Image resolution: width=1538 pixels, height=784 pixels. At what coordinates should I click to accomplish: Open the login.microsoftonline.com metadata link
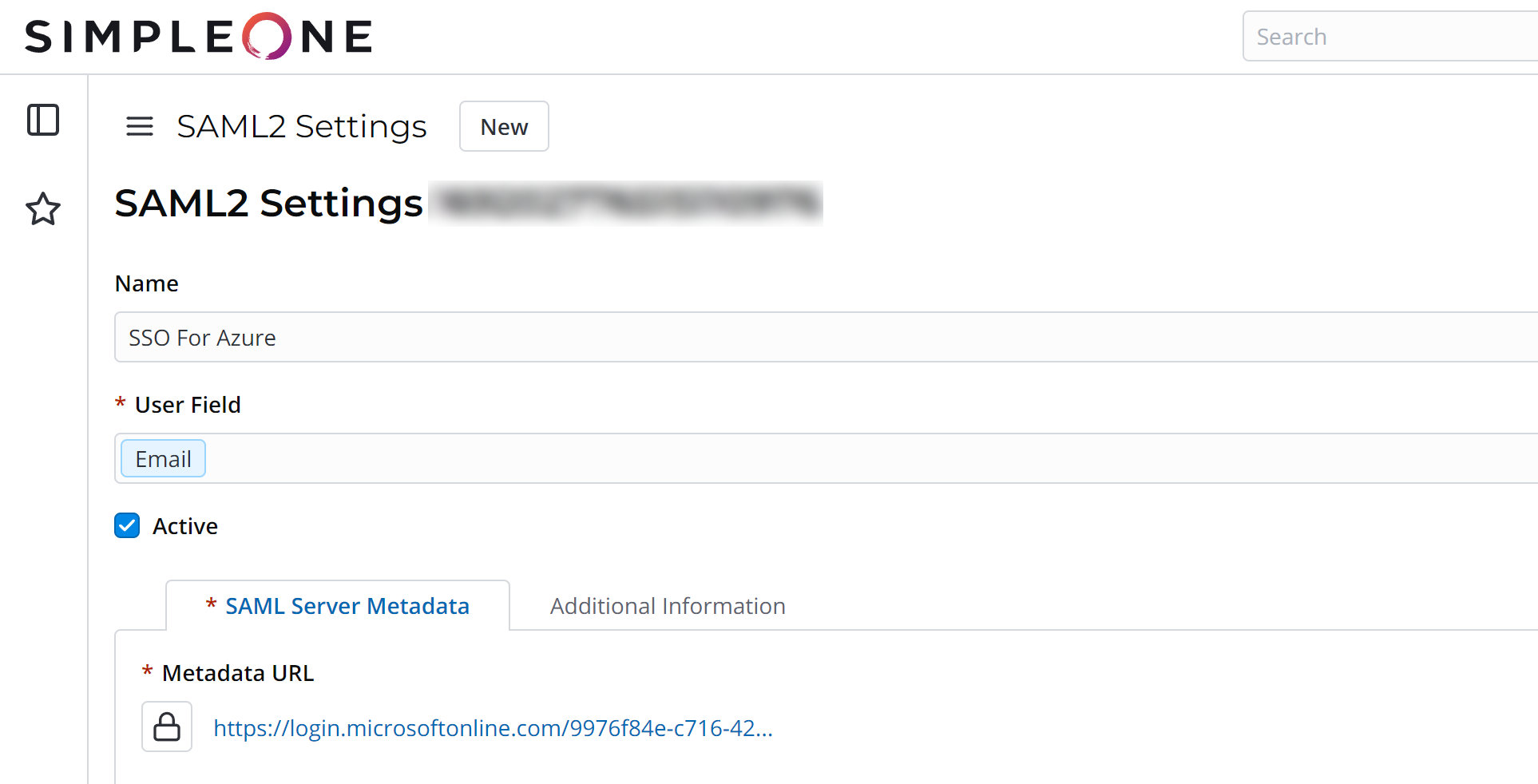[x=493, y=728]
